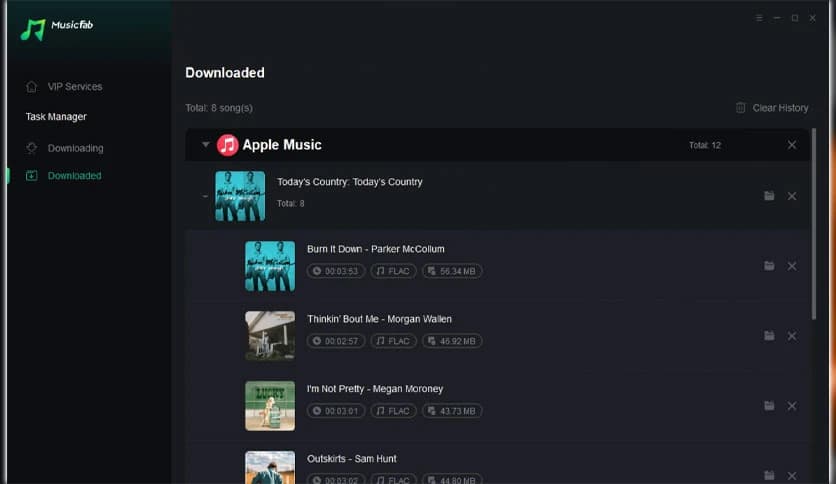This screenshot has height=484, width=836.
Task: Click Today's Country: Today's Country title
Action: point(350,182)
